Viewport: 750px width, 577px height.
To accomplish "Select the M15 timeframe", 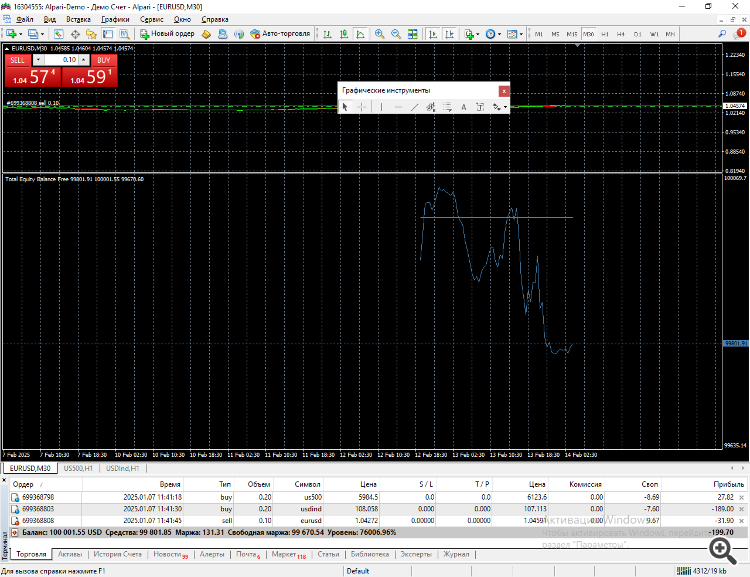I will 572,34.
